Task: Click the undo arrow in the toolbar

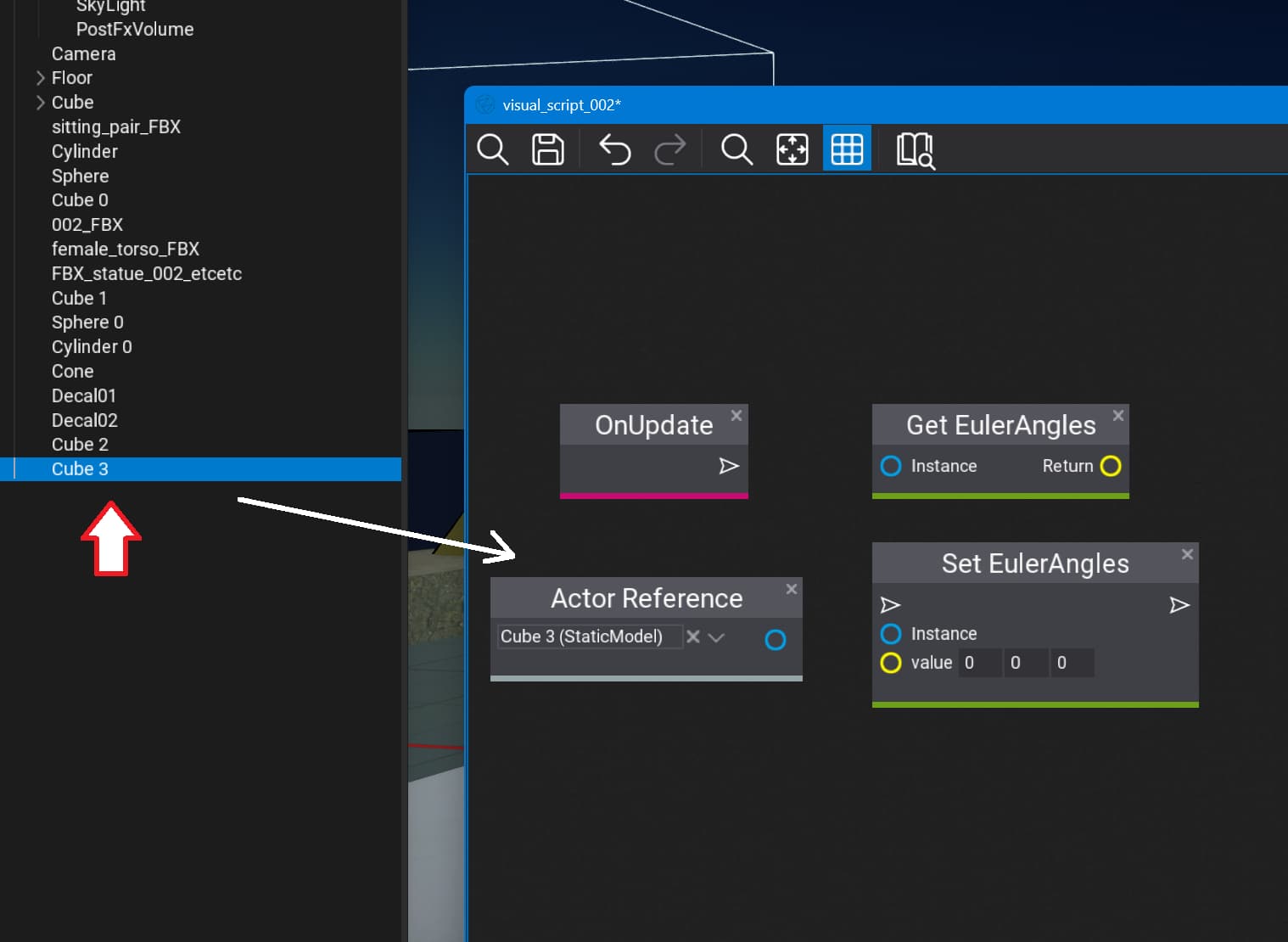Action: click(614, 149)
